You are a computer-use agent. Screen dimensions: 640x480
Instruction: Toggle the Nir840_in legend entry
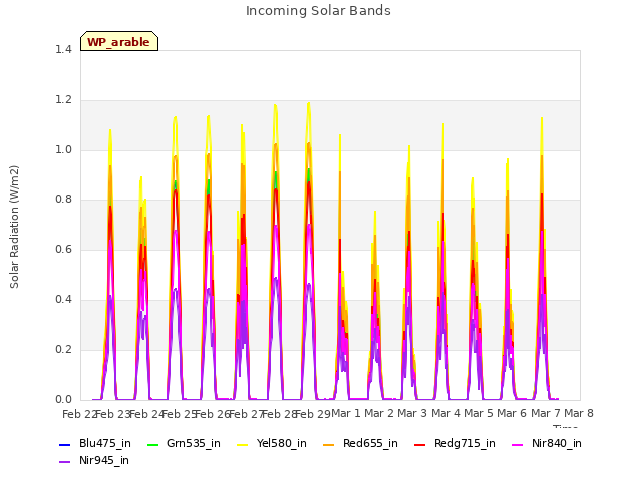click(547, 443)
